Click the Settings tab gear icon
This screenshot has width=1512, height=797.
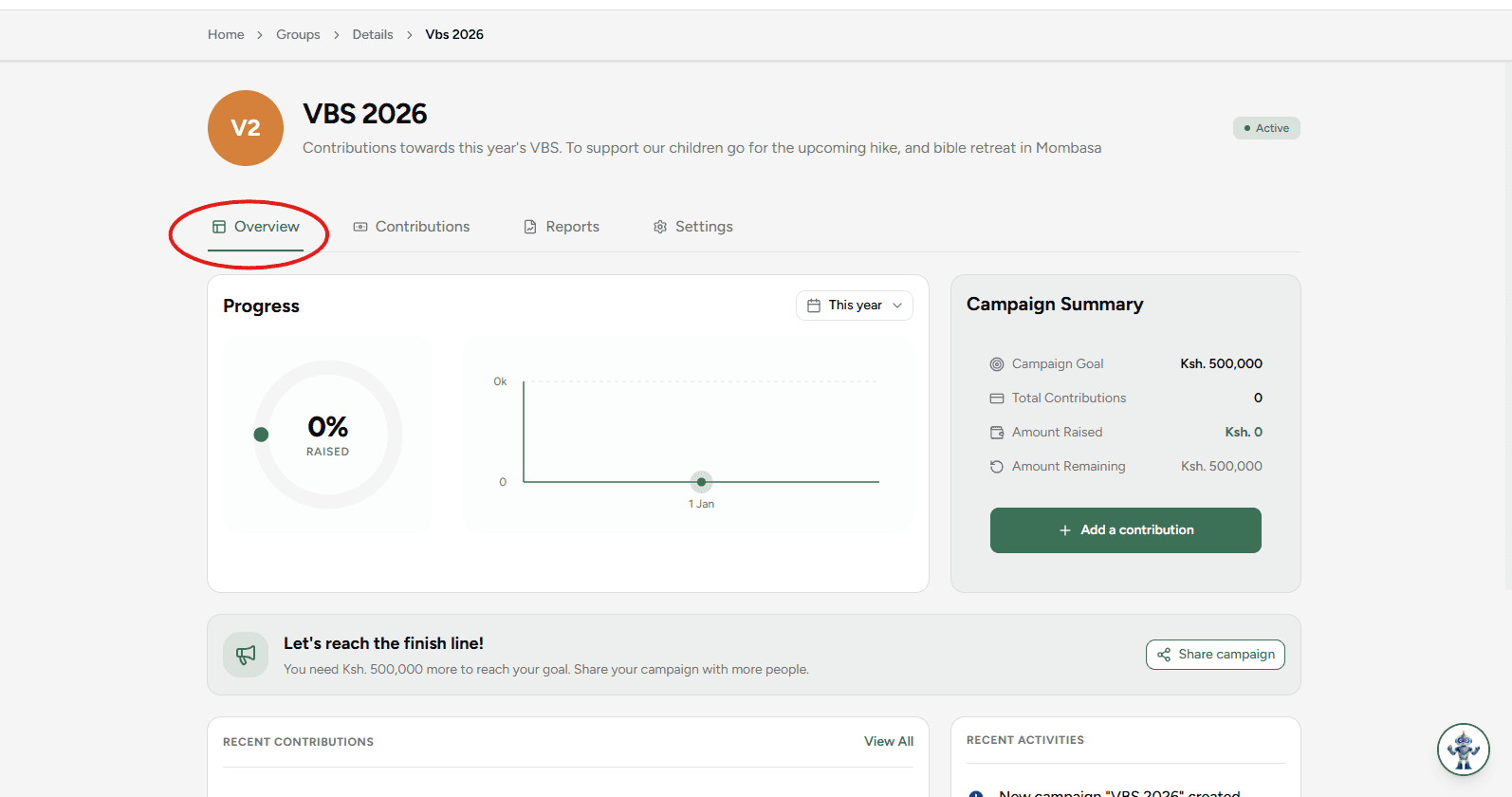[660, 227]
